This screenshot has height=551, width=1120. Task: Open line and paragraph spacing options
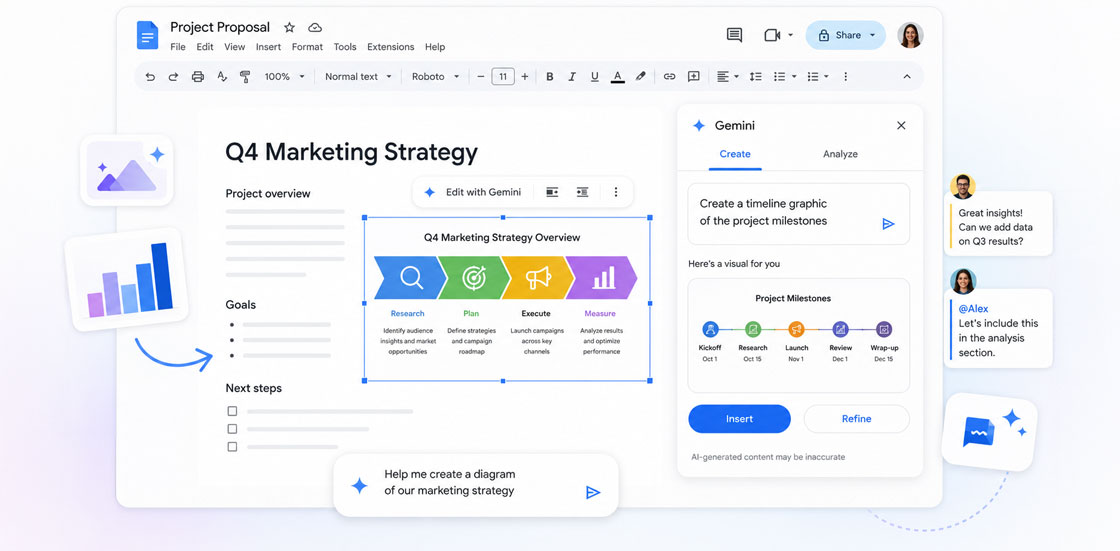point(756,76)
